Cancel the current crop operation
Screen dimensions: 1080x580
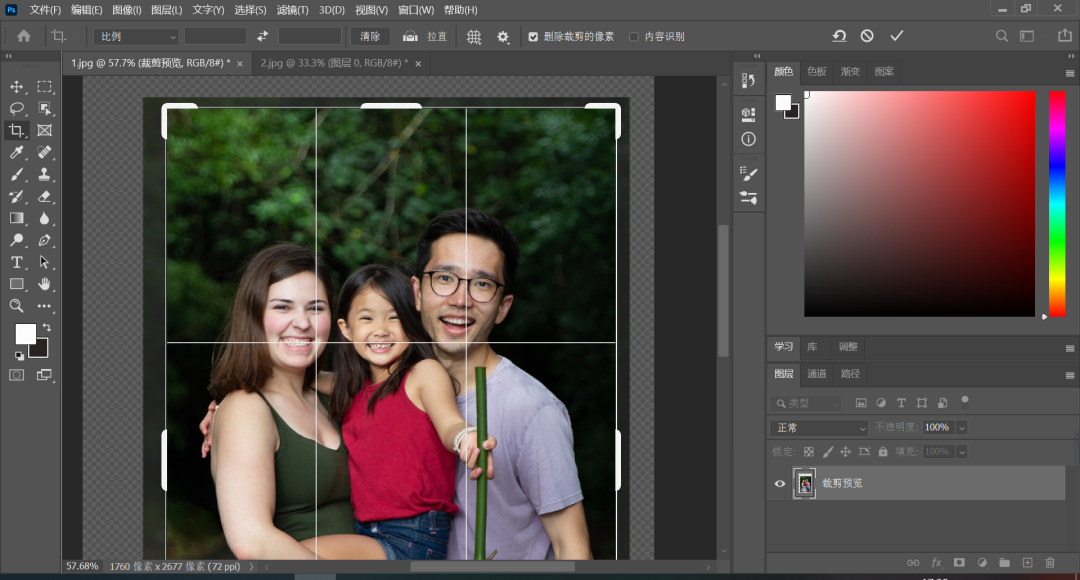pos(867,36)
